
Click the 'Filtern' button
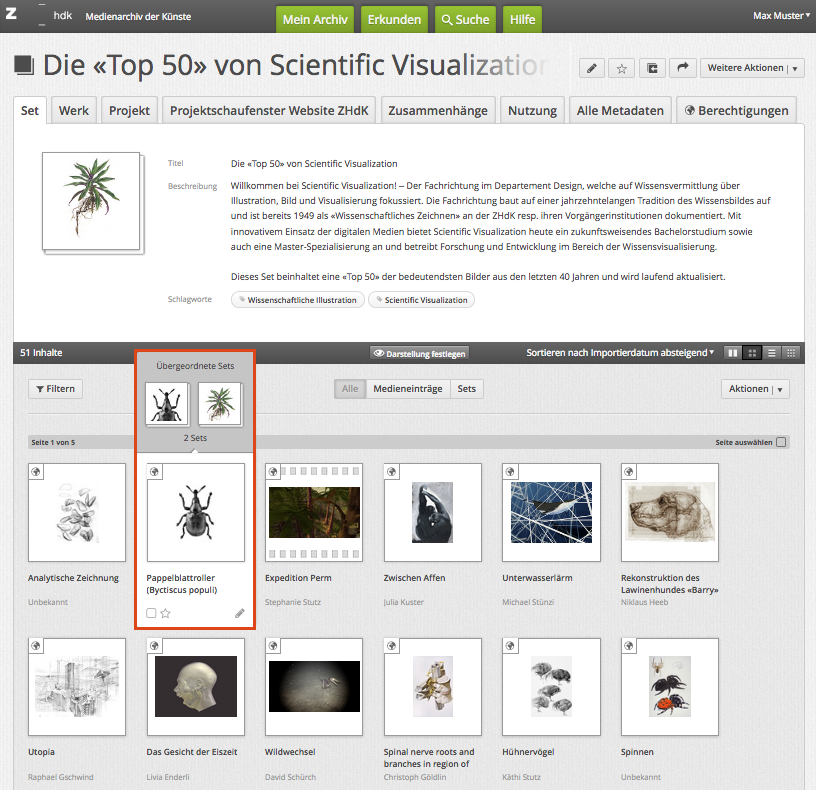click(x=55, y=389)
